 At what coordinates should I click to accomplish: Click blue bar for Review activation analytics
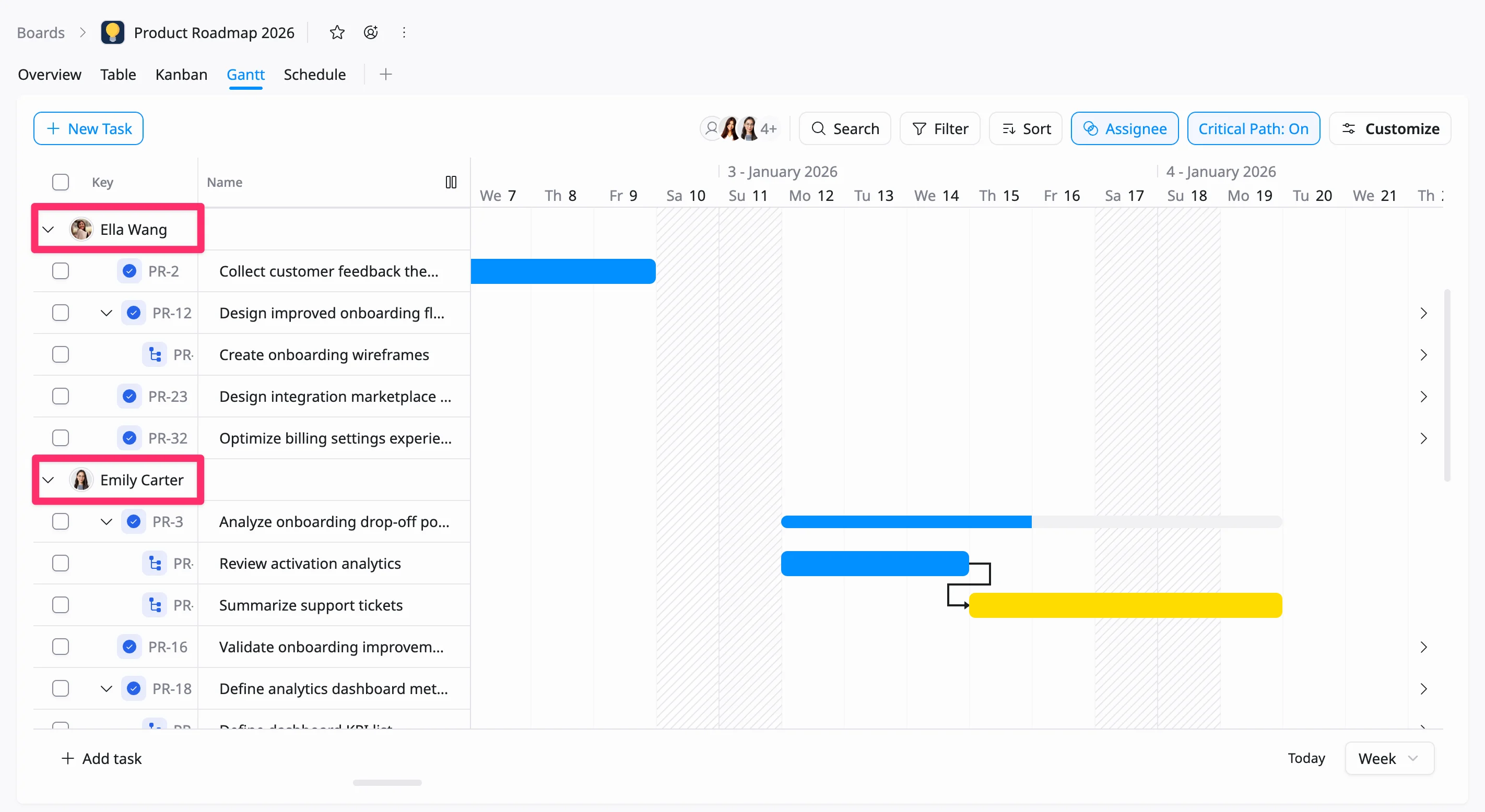(x=875, y=563)
